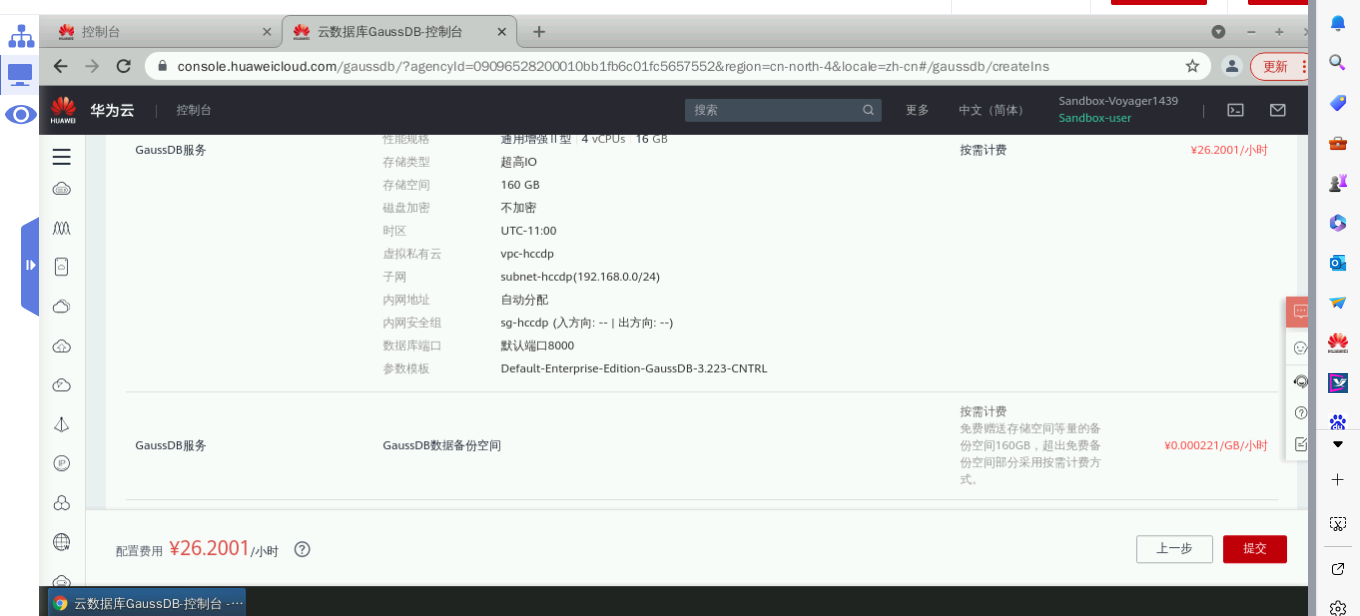Open the Sandbox-Voyager1439 account menu
The width and height of the screenshot is (1360, 616).
tap(1118, 101)
